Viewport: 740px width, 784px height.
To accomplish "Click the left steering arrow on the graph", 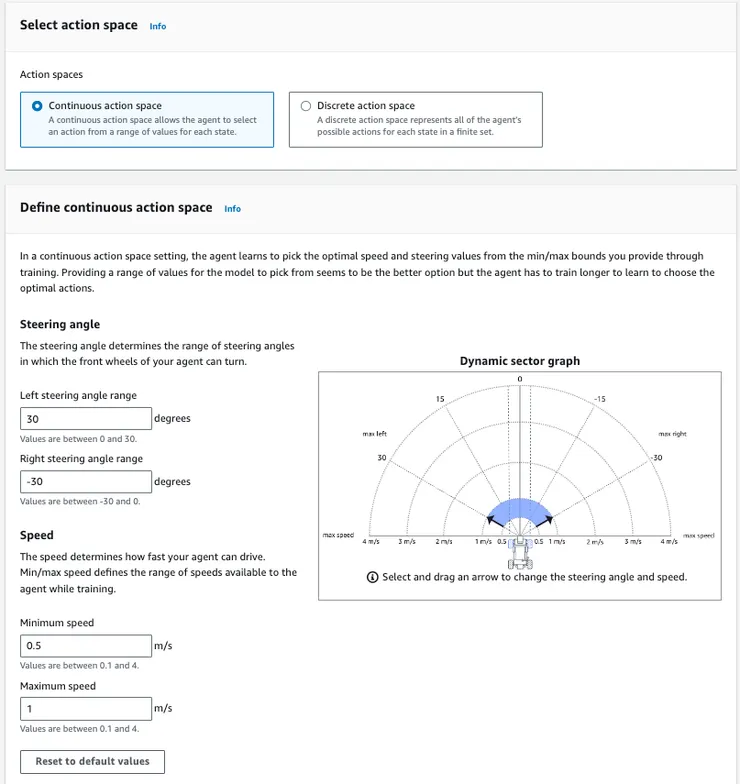I will 490,520.
